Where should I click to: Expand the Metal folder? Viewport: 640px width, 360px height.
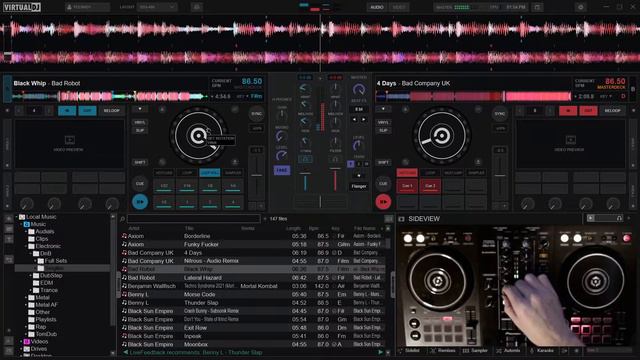pyautogui.click(x=26, y=298)
